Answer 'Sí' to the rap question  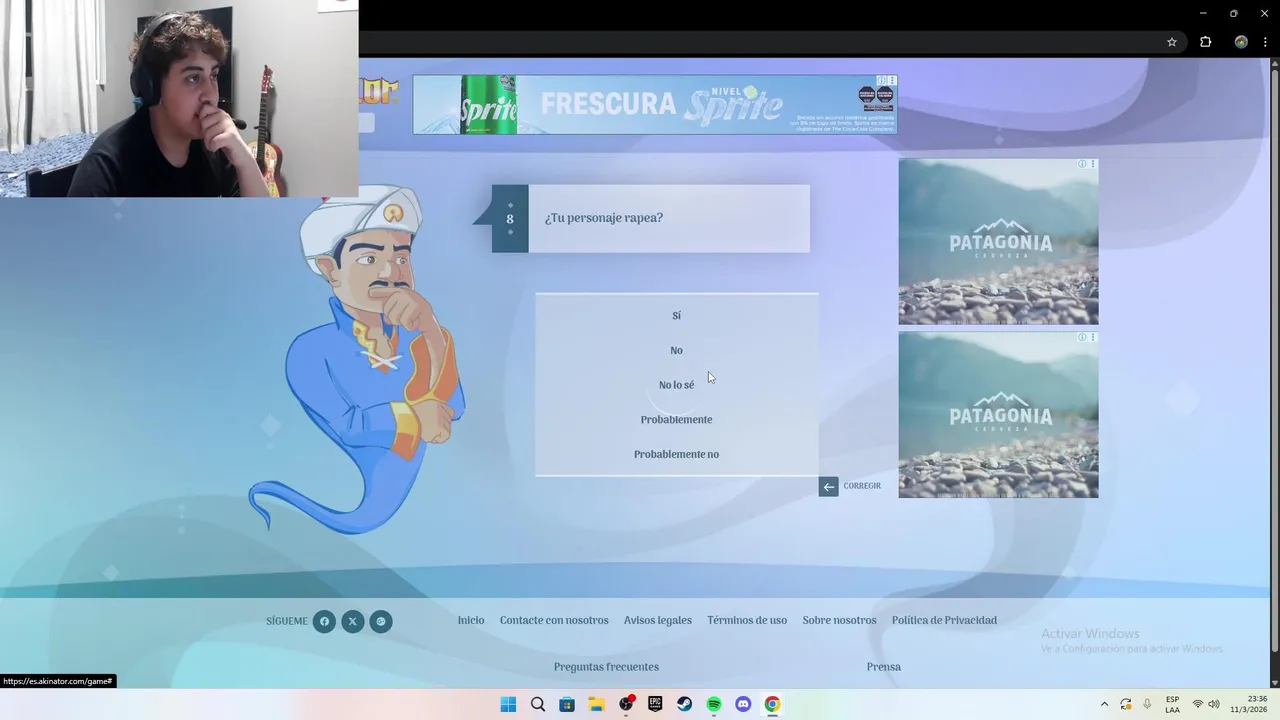tap(676, 315)
